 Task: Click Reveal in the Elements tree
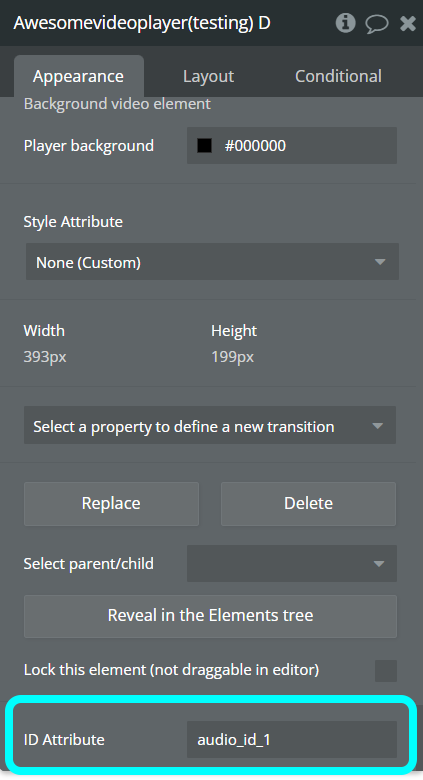(x=211, y=616)
